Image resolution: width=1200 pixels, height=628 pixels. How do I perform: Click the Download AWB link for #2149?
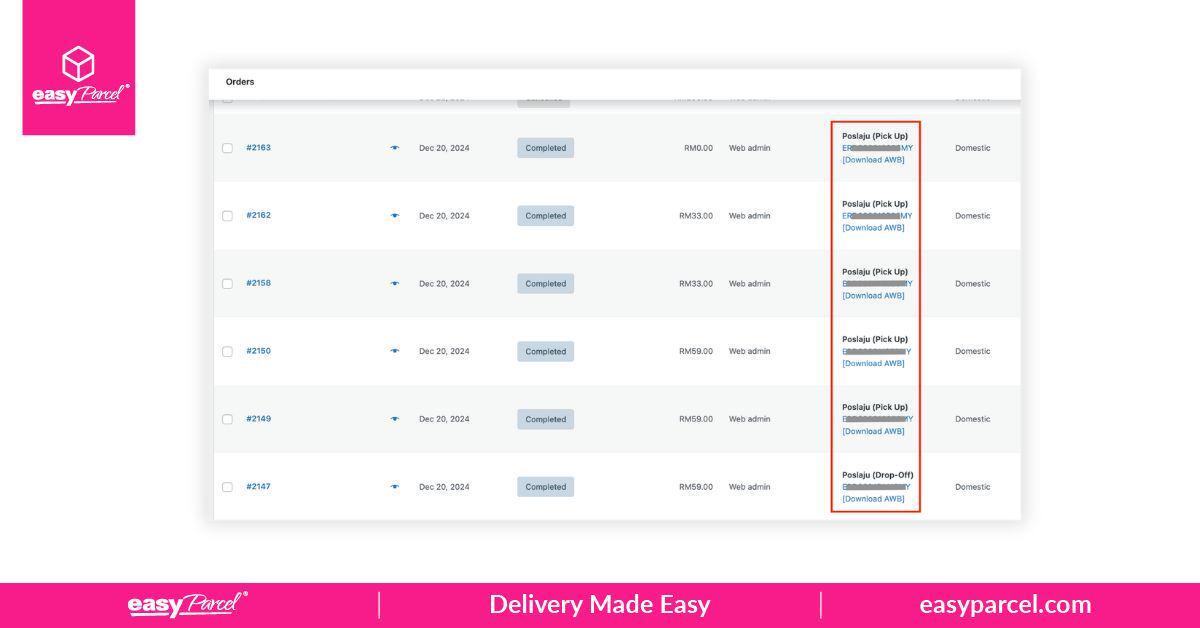click(873, 431)
